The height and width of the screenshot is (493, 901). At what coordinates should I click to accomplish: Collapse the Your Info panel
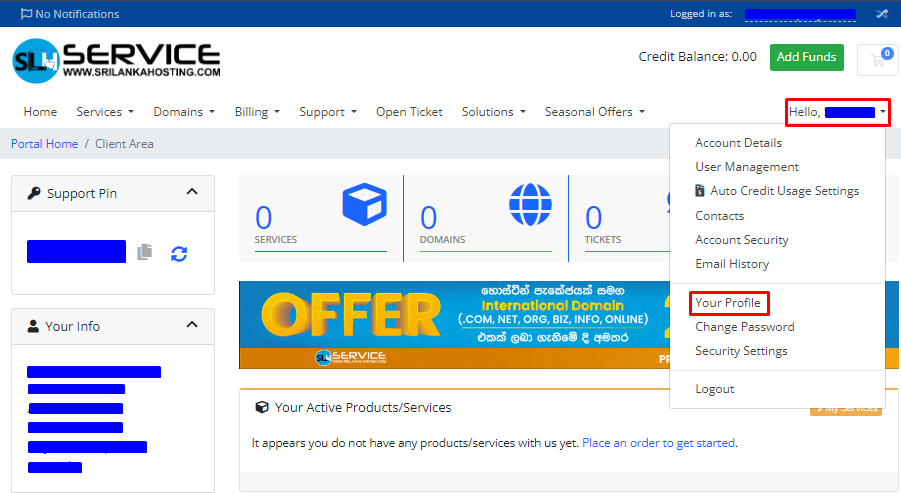click(x=193, y=325)
